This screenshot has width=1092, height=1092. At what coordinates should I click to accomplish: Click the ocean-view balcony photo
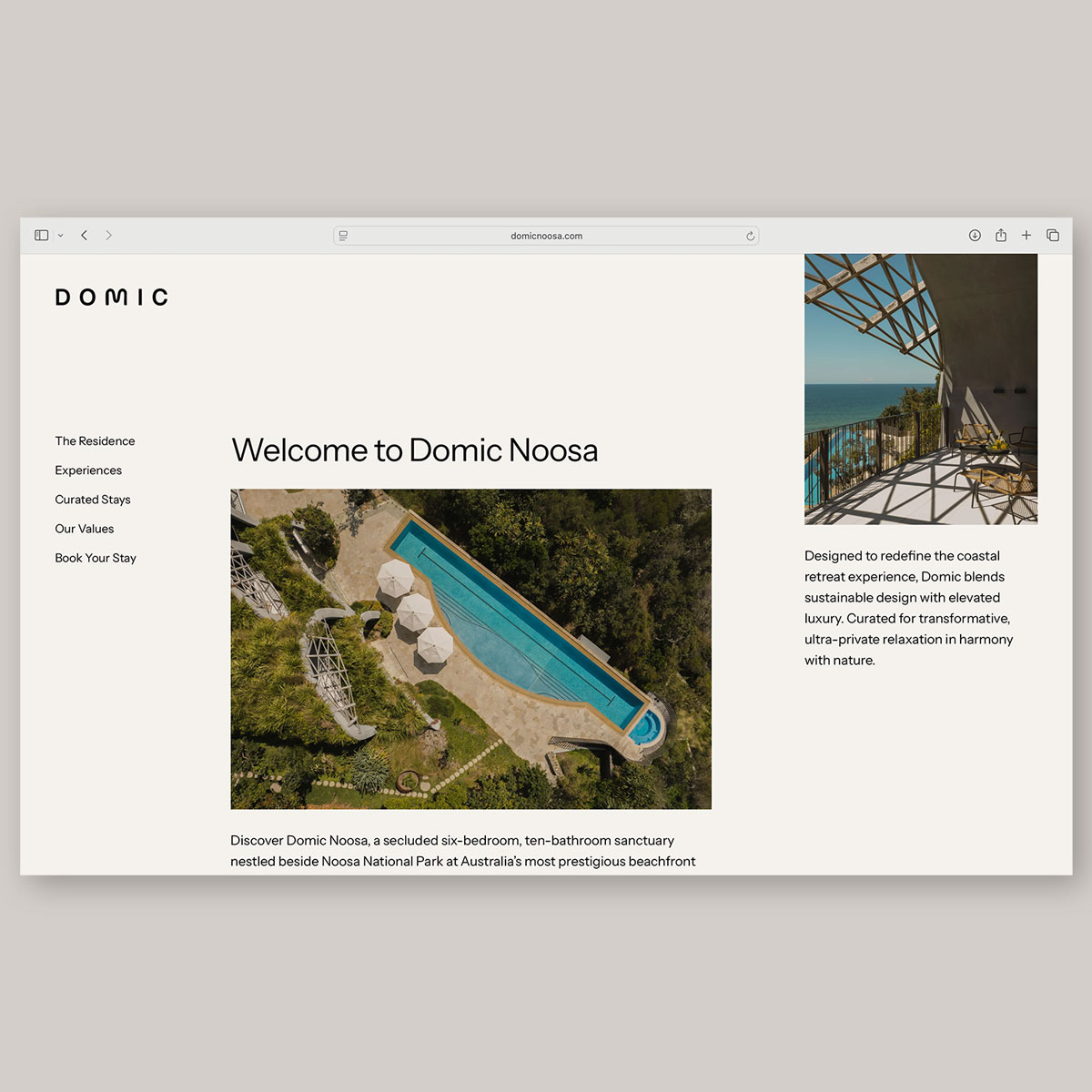click(x=920, y=389)
